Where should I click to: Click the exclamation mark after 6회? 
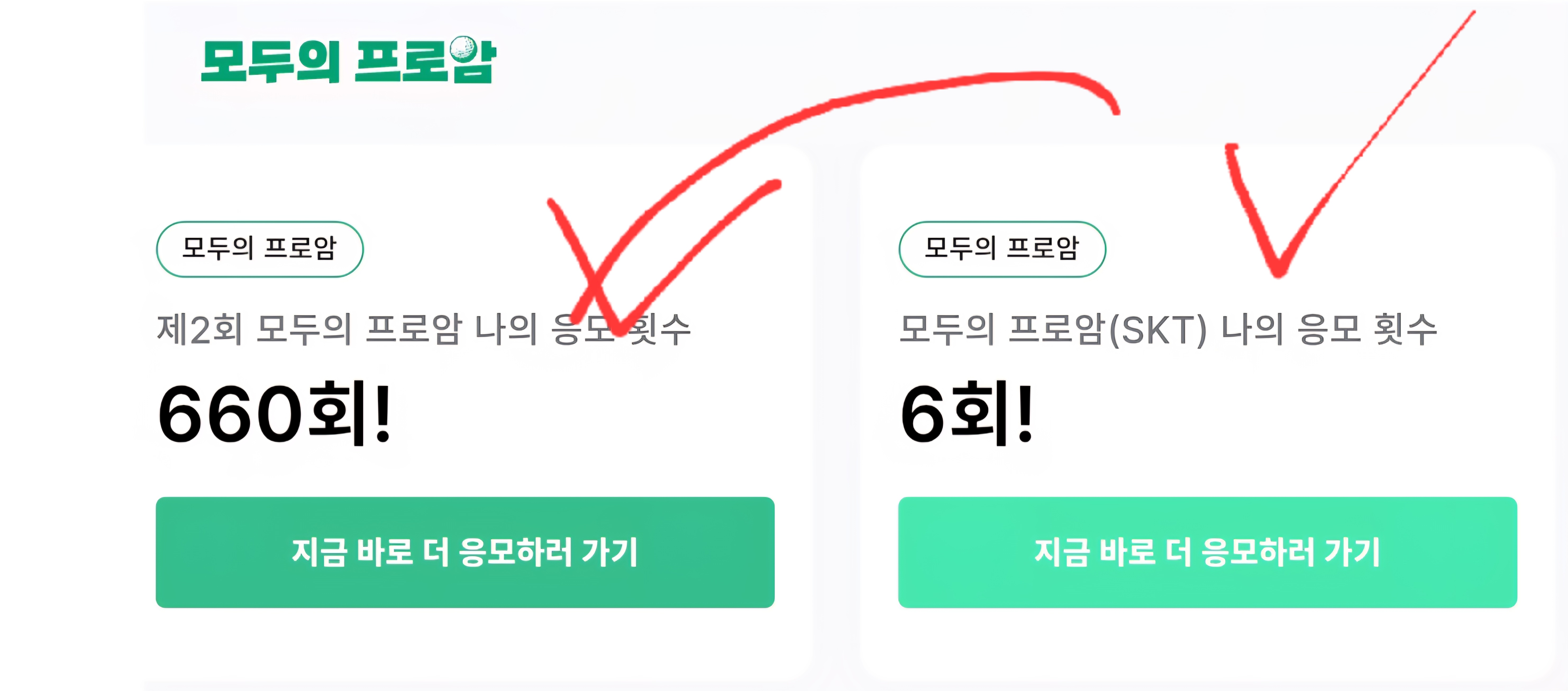click(1025, 414)
